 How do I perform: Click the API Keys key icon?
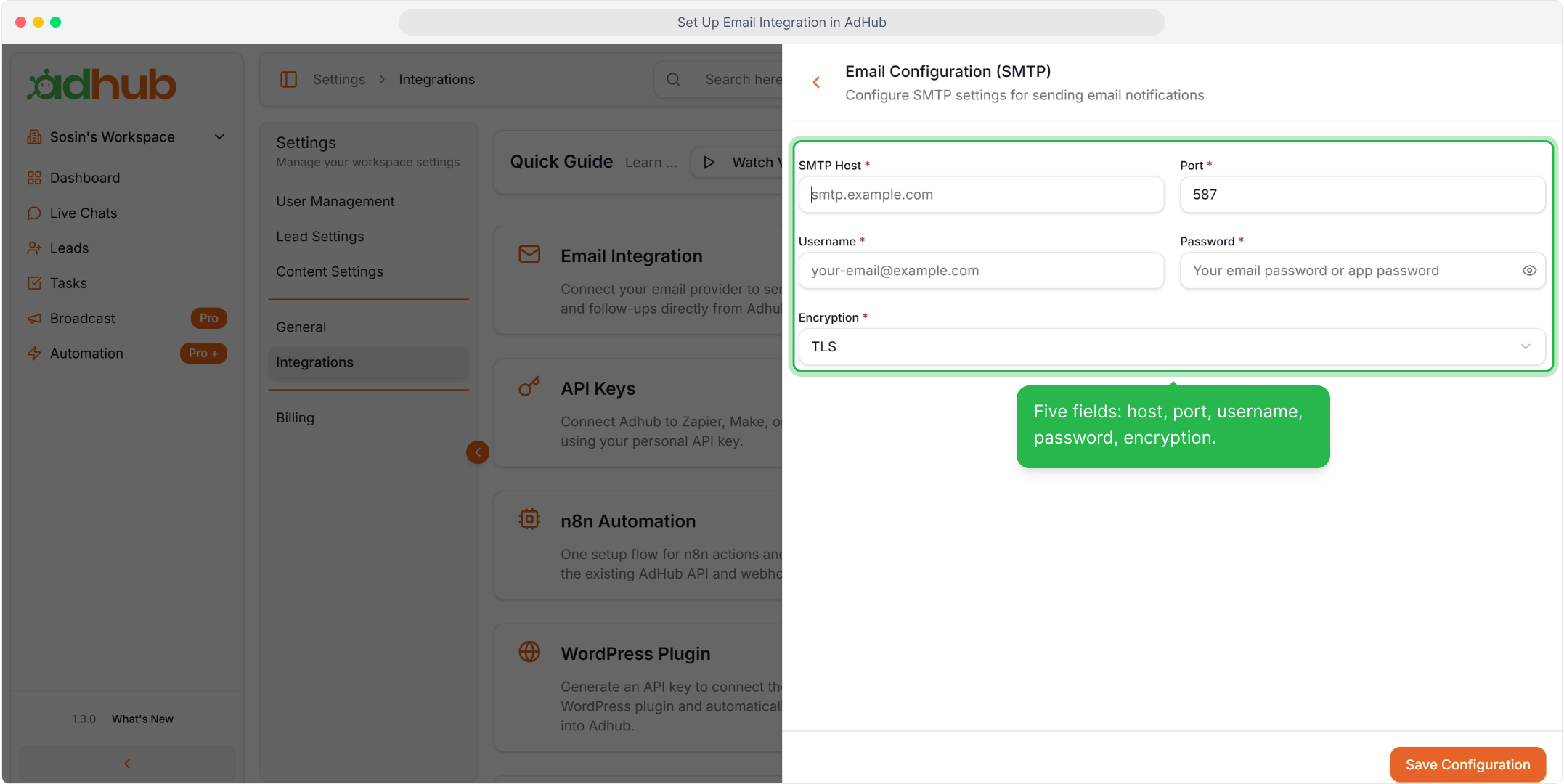tap(529, 386)
